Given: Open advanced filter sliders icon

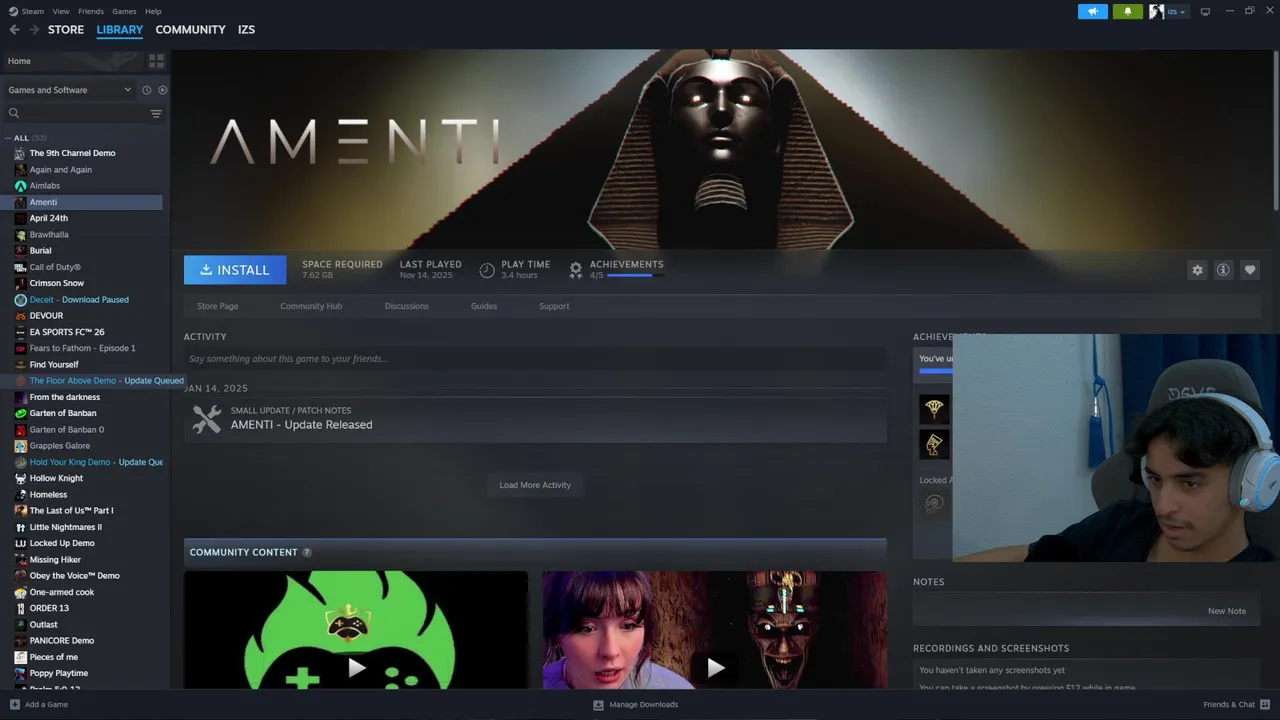Looking at the screenshot, I should (156, 113).
